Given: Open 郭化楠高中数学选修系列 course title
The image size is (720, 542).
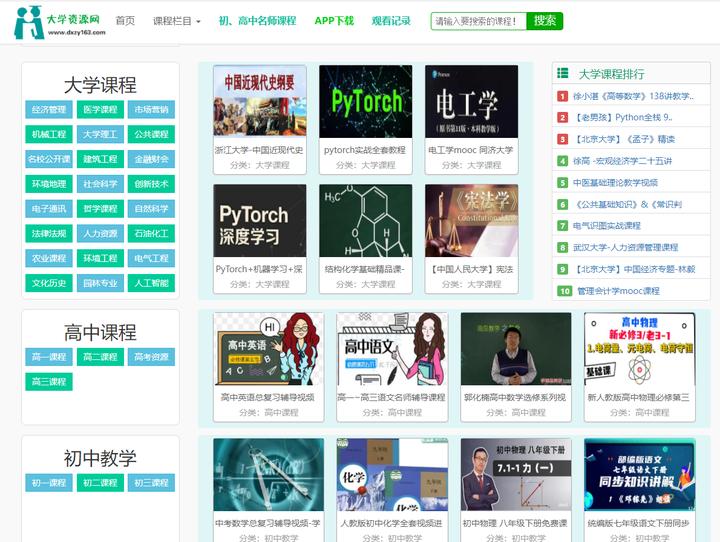Looking at the screenshot, I should pyautogui.click(x=515, y=397).
